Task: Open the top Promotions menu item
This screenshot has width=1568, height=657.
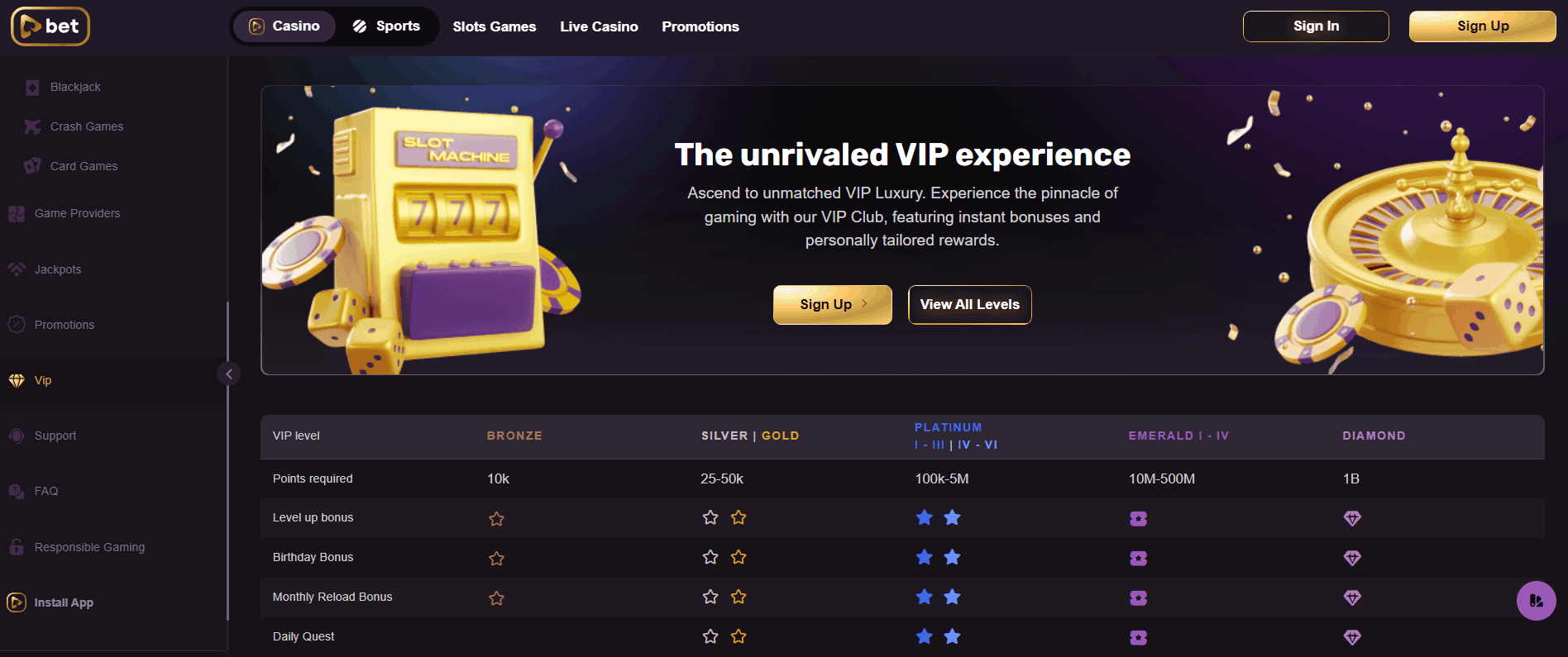Action: coord(700,26)
